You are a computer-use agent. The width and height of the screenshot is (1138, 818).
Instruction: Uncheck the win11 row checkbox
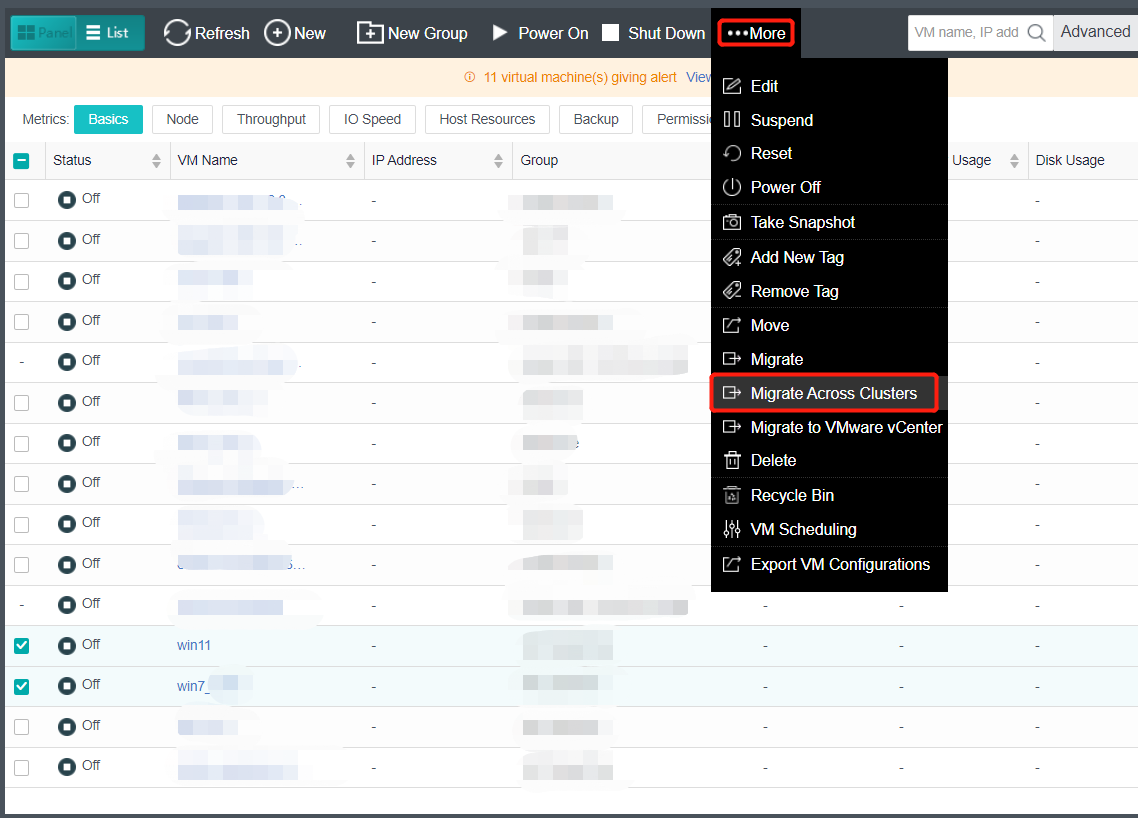pyautogui.click(x=22, y=646)
